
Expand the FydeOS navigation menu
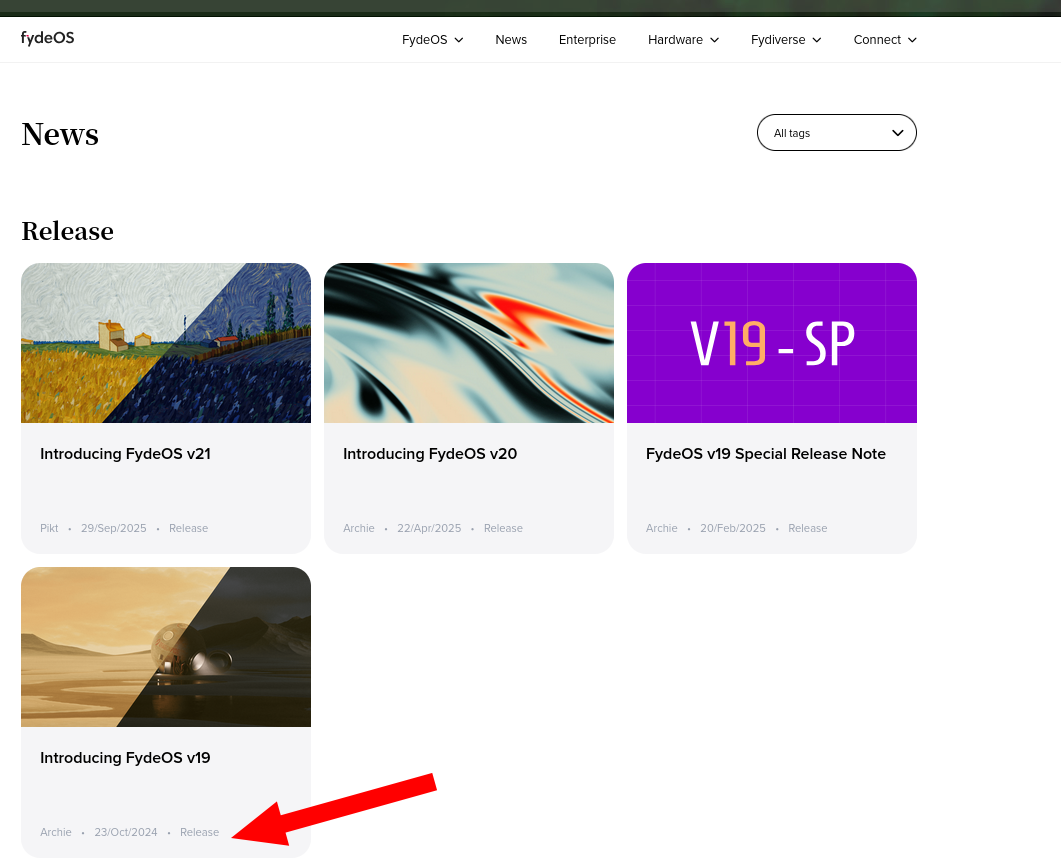coord(432,40)
